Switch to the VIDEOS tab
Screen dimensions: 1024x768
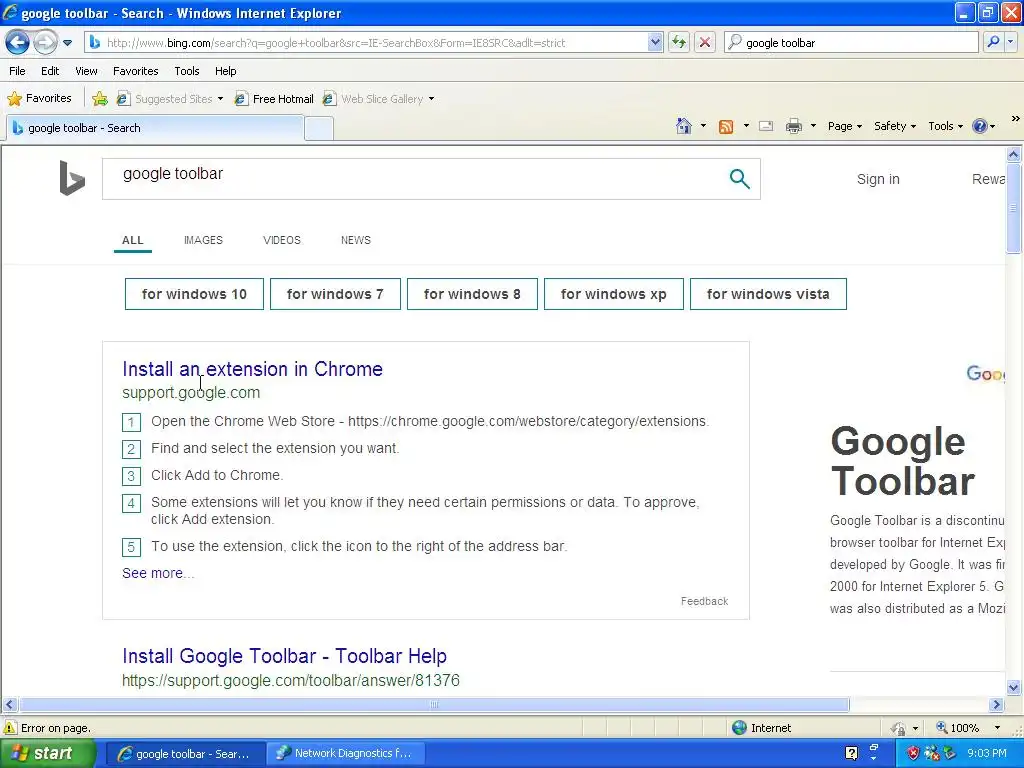(281, 240)
